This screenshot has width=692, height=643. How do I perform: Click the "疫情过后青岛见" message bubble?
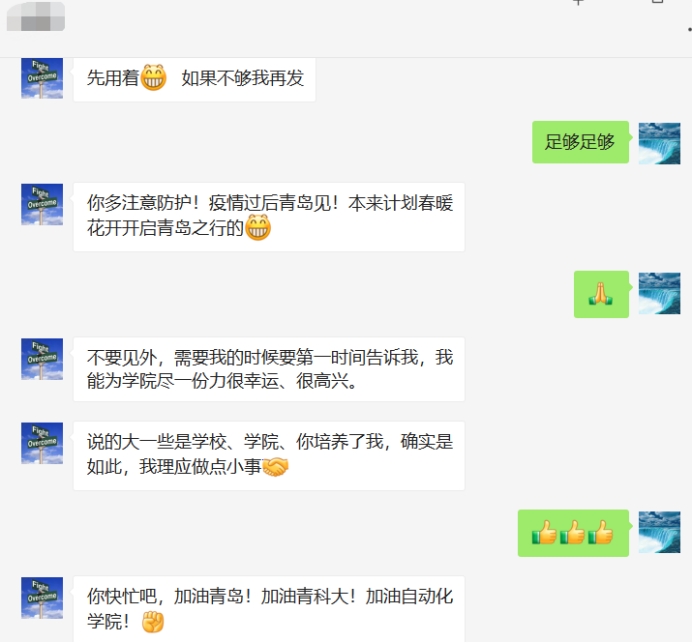pos(269,217)
